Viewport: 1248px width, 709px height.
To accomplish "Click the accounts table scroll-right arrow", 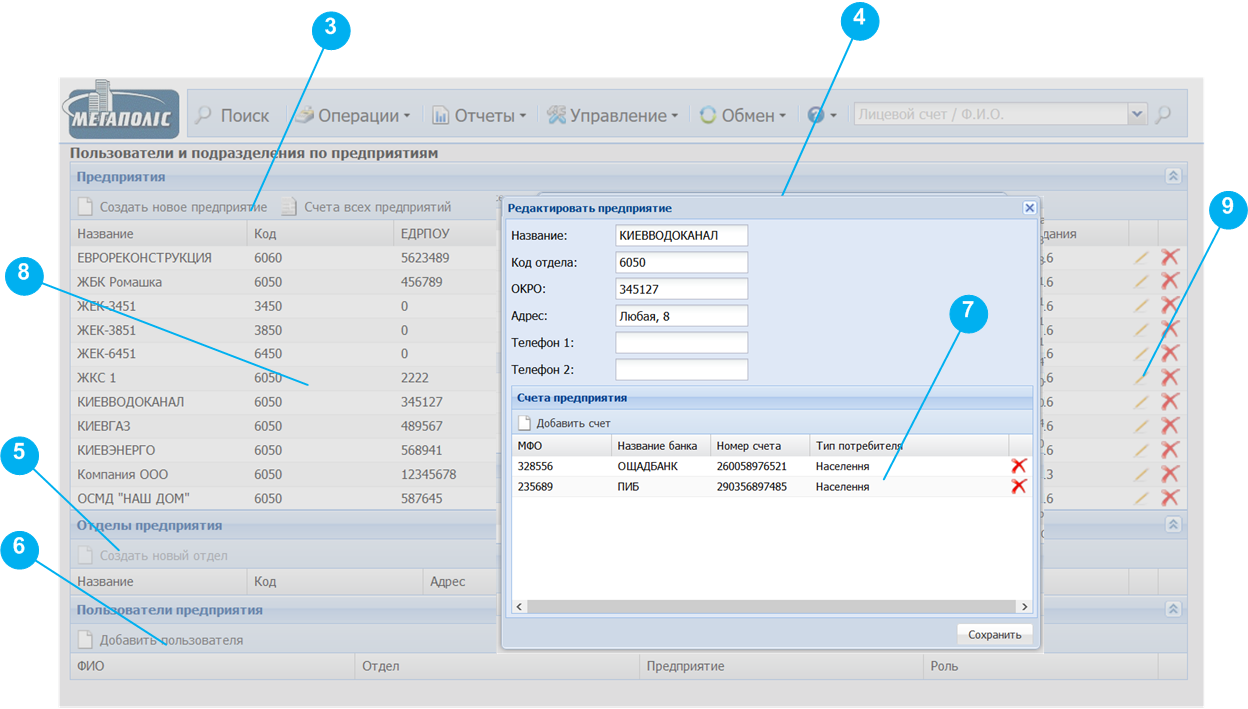I will click(x=1025, y=606).
